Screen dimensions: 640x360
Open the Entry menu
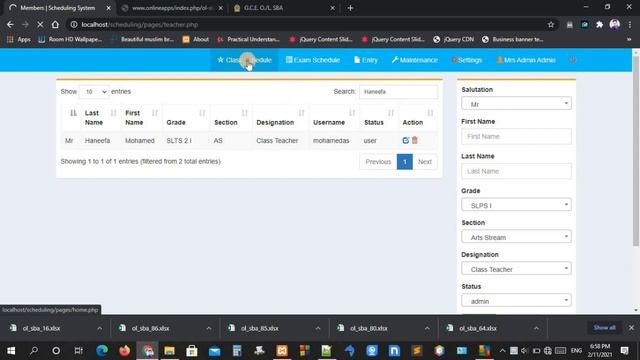[x=366, y=60]
